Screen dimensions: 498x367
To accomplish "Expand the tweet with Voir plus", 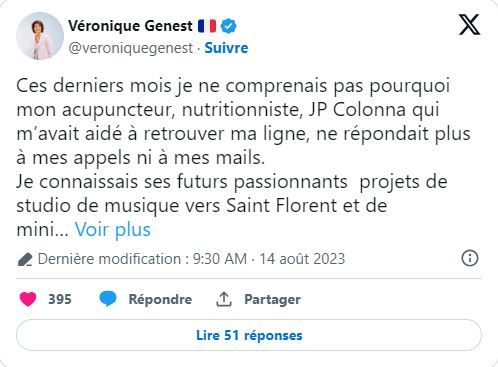I will (x=113, y=230).
